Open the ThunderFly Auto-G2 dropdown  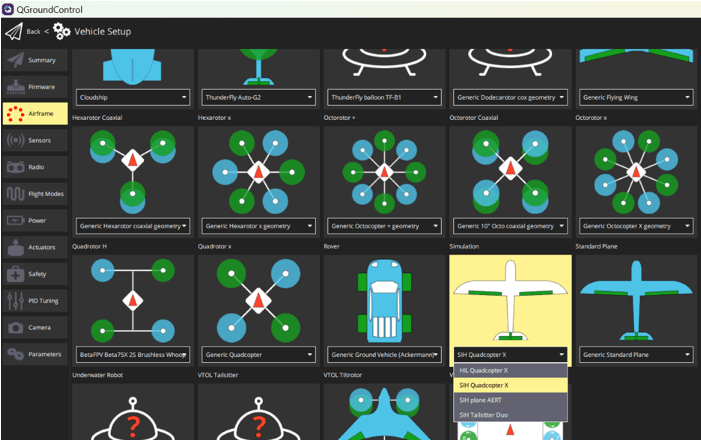[x=258, y=97]
